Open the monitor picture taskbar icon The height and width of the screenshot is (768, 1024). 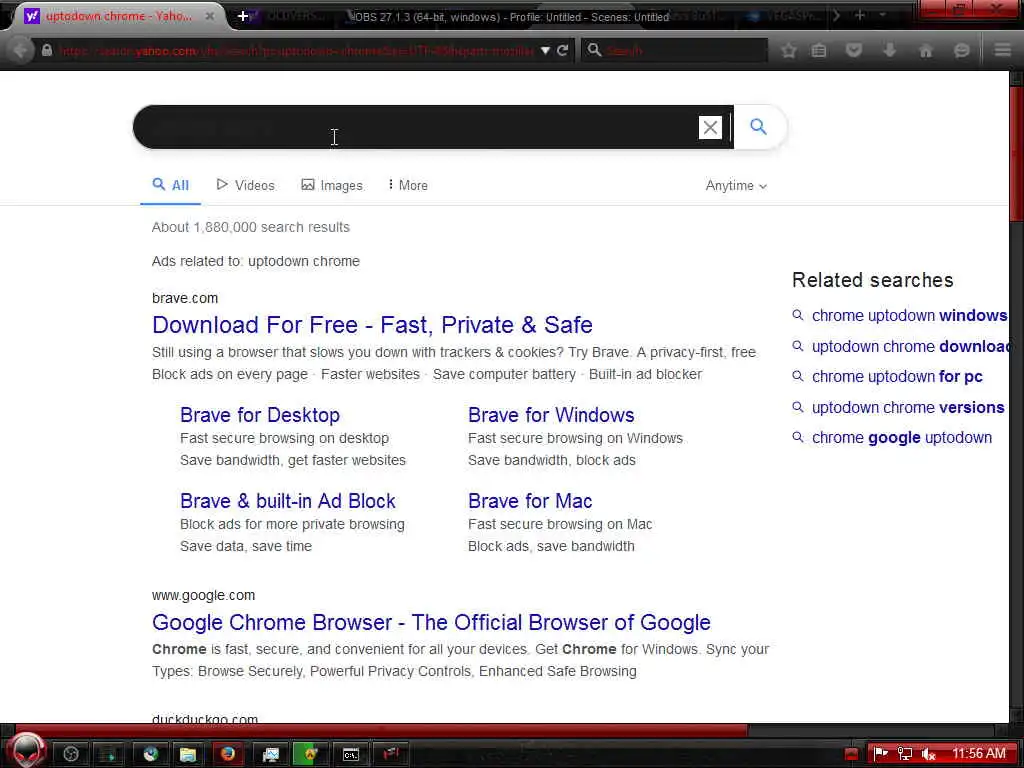pos(270,754)
